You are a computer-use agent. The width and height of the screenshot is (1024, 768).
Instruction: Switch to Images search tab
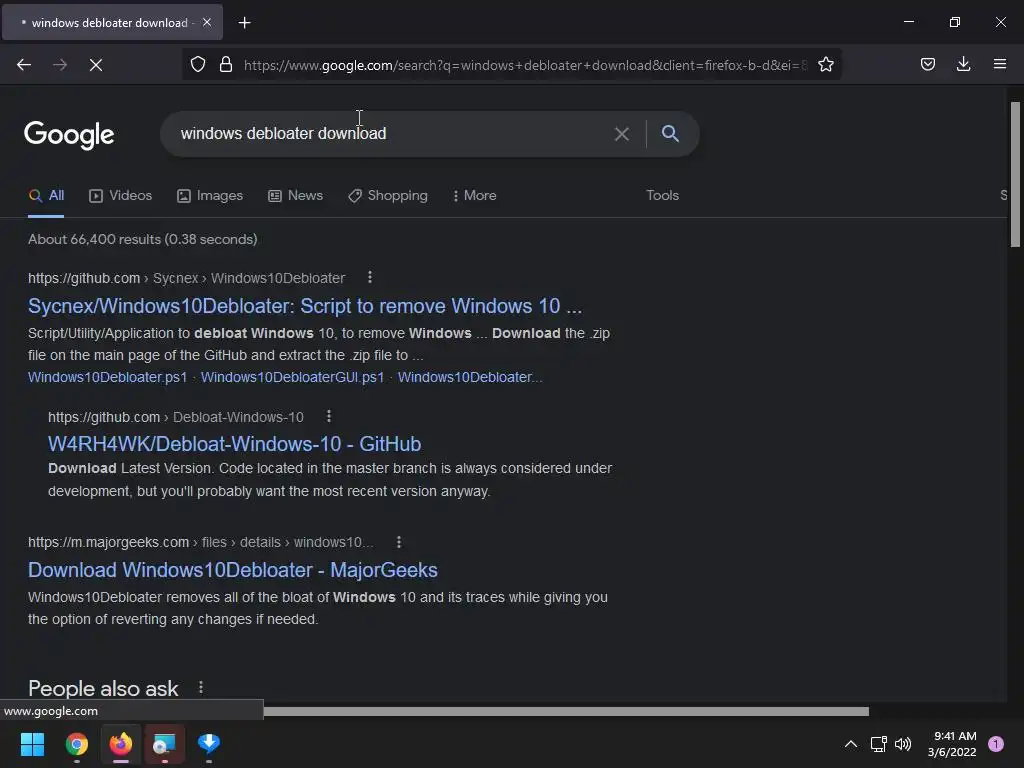click(x=210, y=195)
